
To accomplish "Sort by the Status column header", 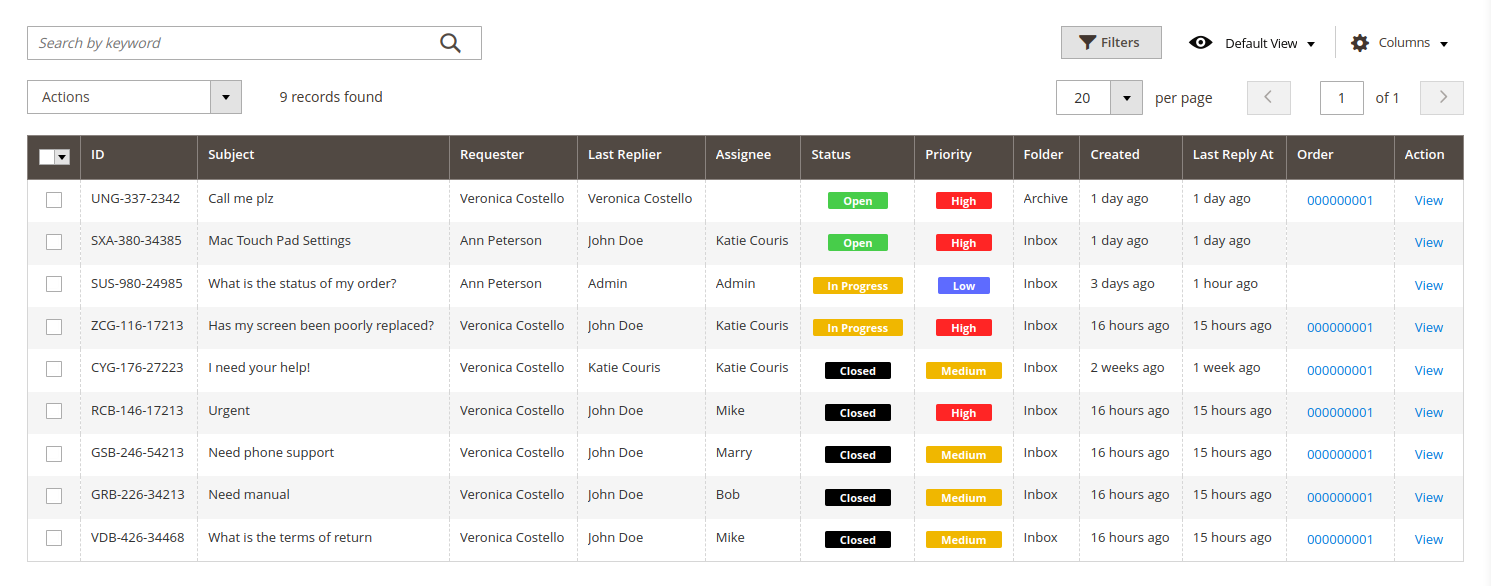I will [x=830, y=155].
